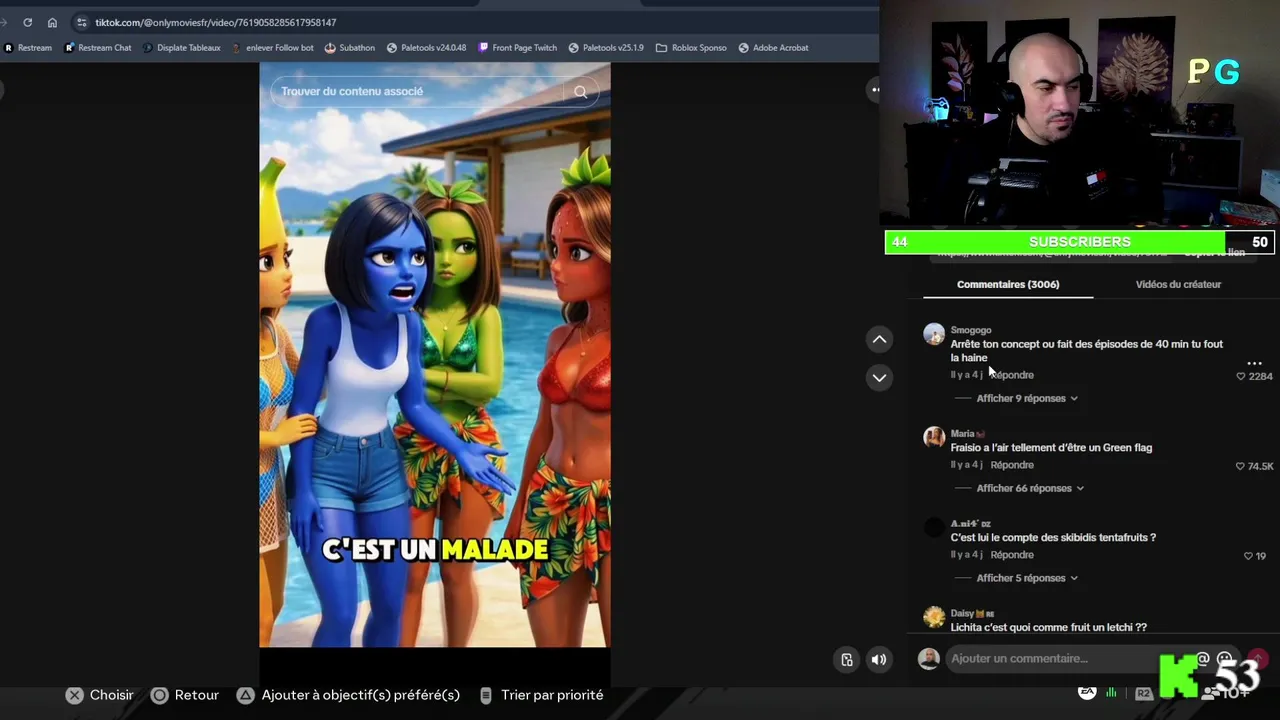Open the Daisy username link

971,613
